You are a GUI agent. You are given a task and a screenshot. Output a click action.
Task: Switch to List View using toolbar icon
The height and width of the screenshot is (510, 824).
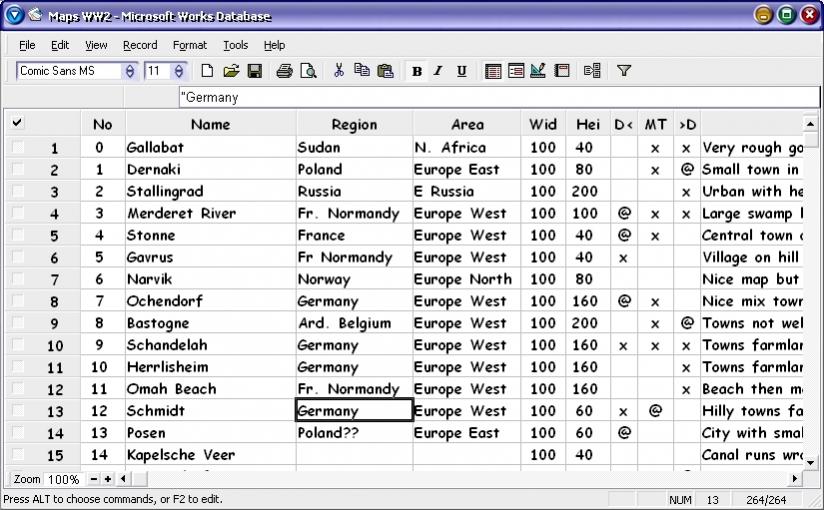(493, 71)
